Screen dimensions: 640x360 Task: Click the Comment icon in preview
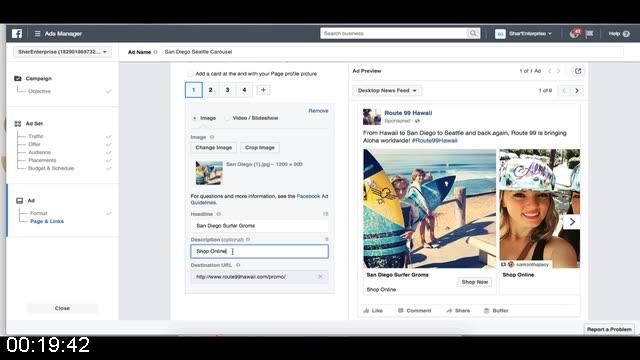click(401, 311)
